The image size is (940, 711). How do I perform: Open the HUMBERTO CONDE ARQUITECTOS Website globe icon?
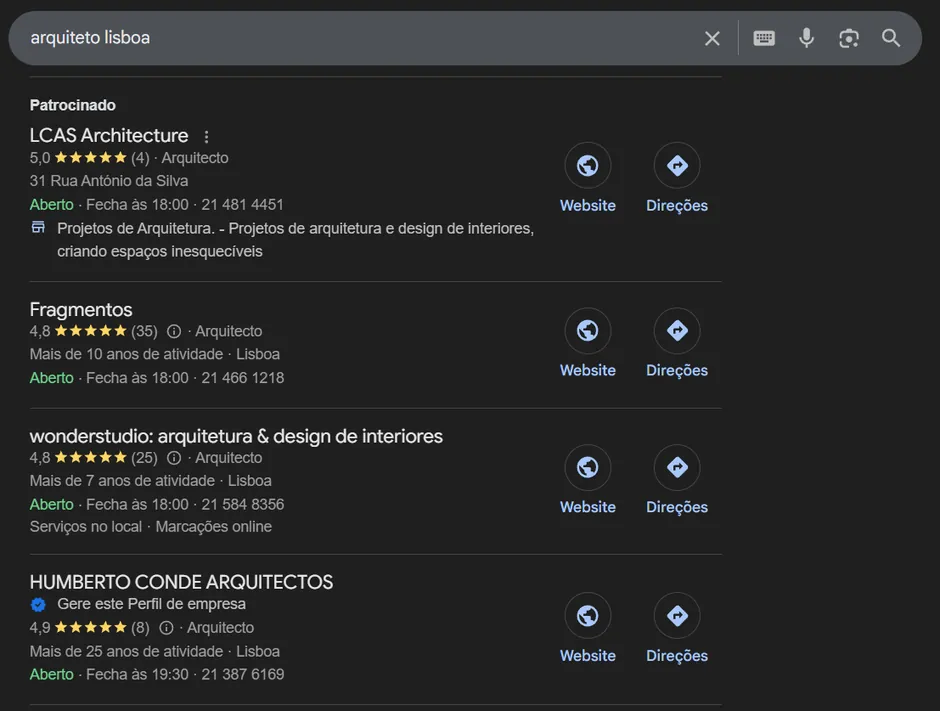588,616
